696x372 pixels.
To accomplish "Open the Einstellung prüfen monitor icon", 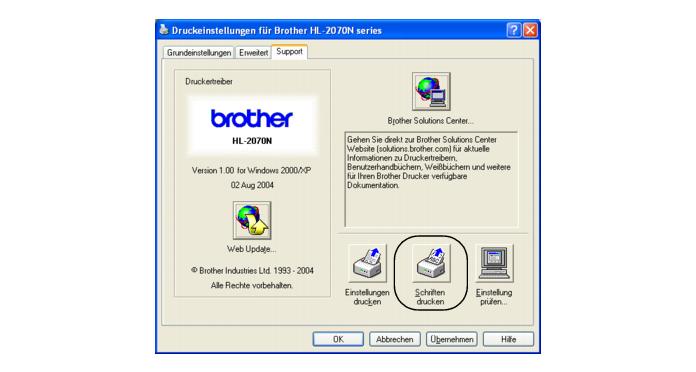I will pos(494,263).
